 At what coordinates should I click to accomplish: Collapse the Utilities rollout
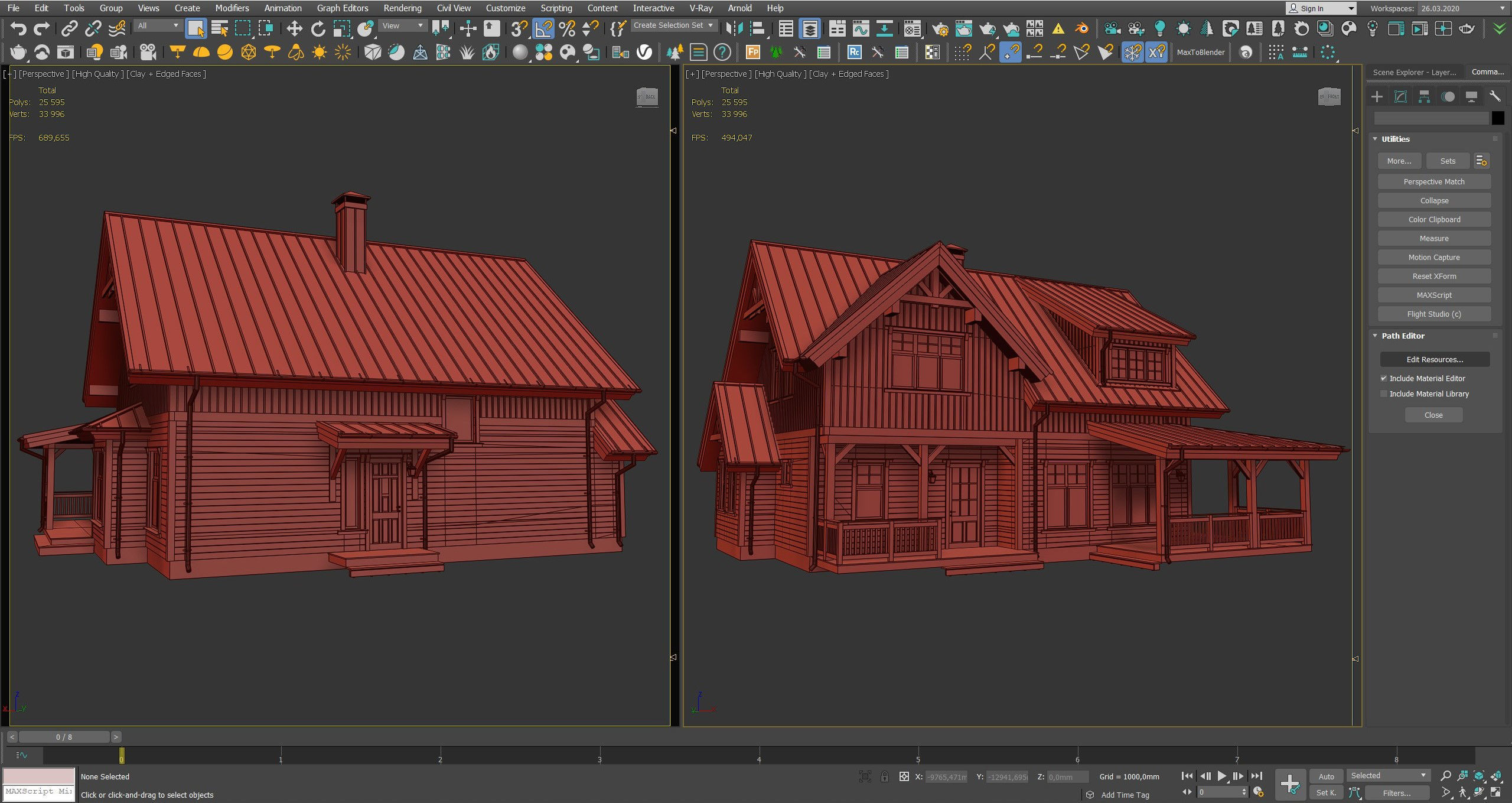click(x=1396, y=139)
